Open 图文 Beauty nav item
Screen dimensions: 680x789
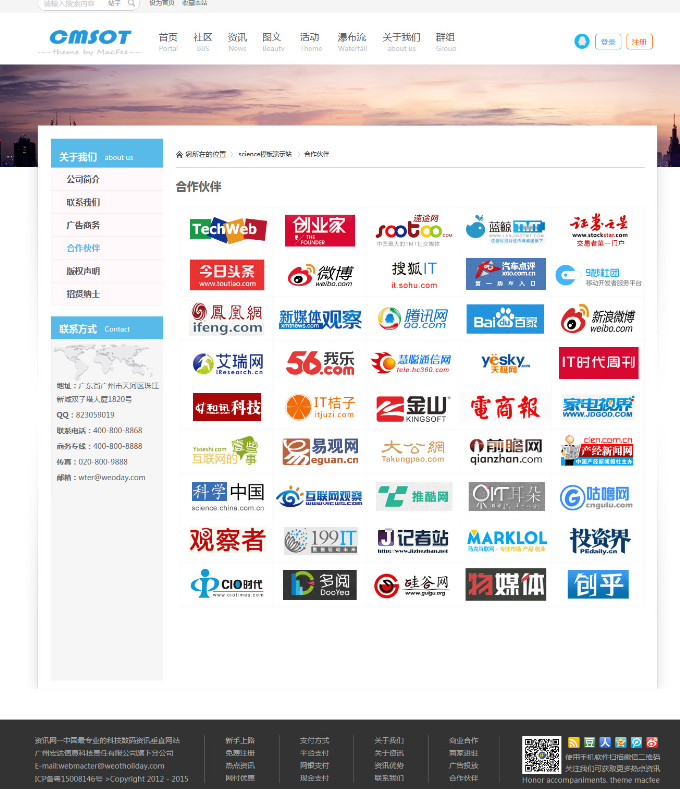pyautogui.click(x=273, y=42)
